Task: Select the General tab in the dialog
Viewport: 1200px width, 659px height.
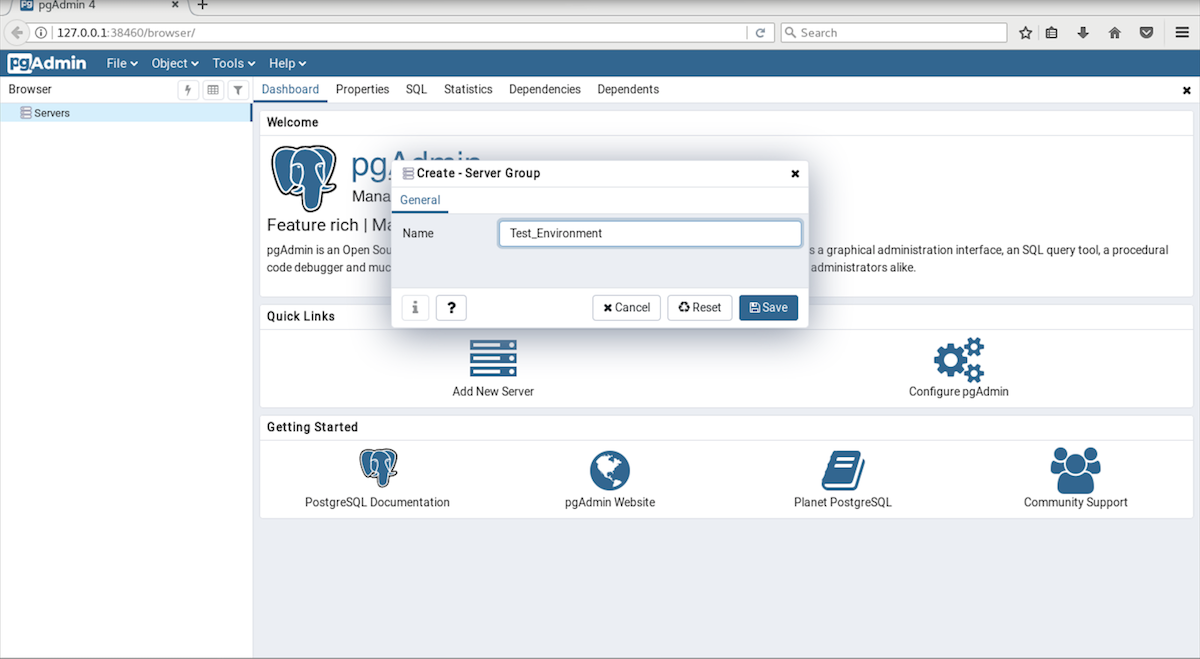Action: coord(420,200)
